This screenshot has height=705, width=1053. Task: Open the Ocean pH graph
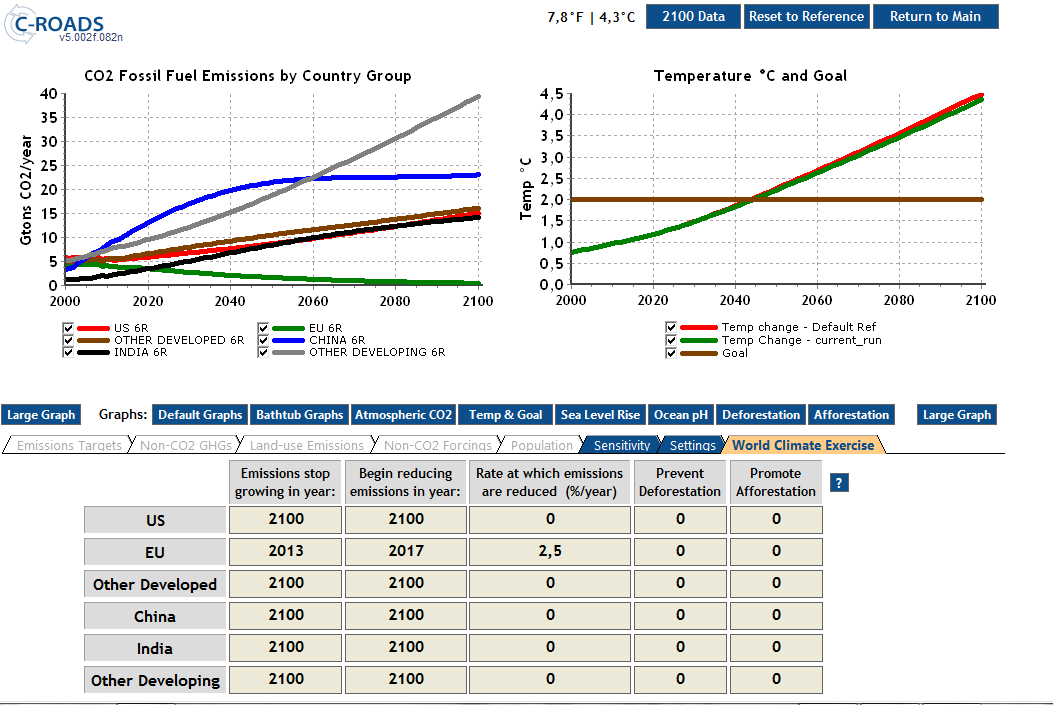[680, 415]
